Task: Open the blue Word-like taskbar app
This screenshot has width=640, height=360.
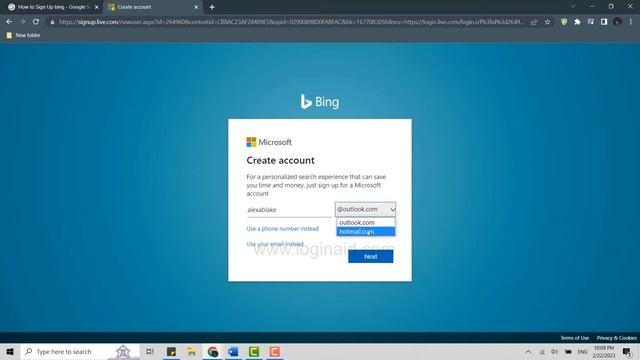Action: pos(233,351)
